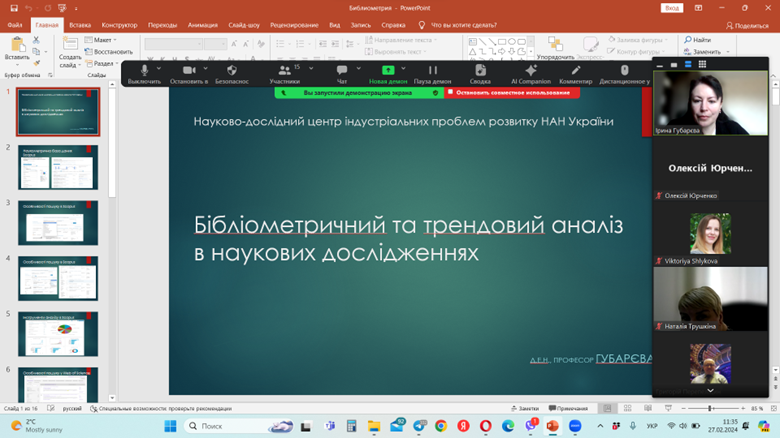Toggle the Примечания comments pane
This screenshot has width=780, height=438.
(567, 408)
